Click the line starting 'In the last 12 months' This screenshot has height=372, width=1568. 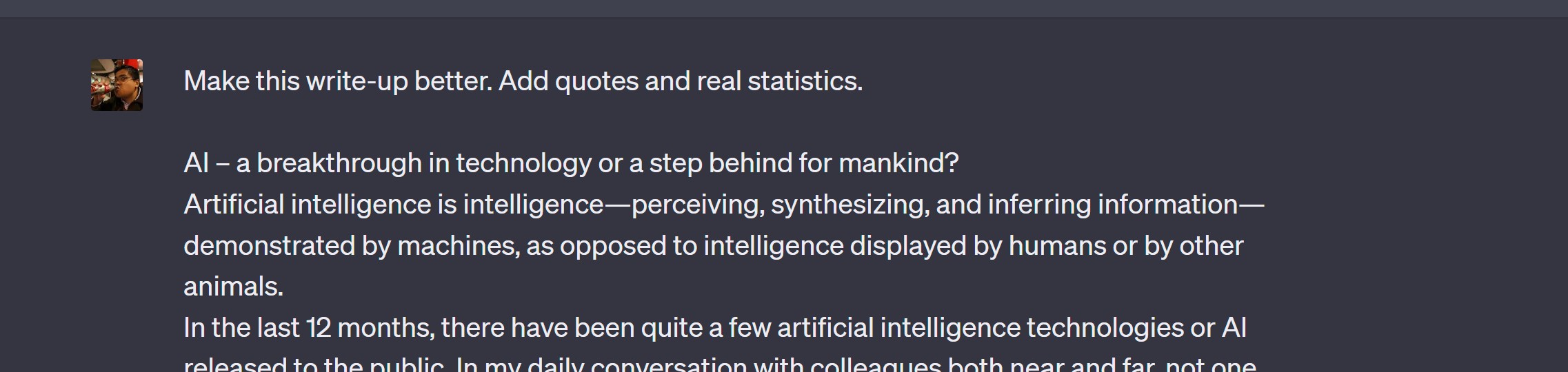(x=715, y=328)
